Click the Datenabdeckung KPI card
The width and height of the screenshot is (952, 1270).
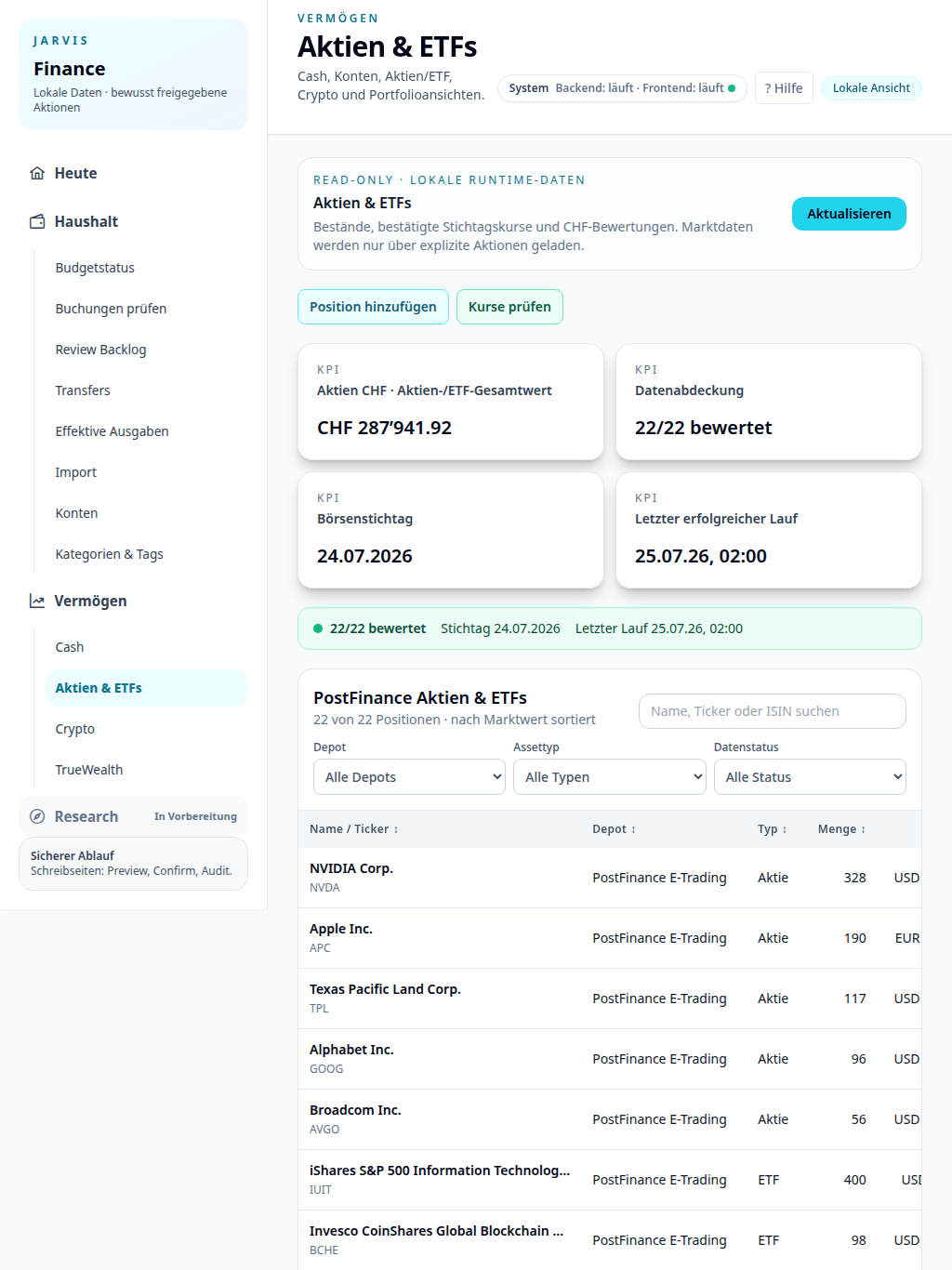(769, 402)
